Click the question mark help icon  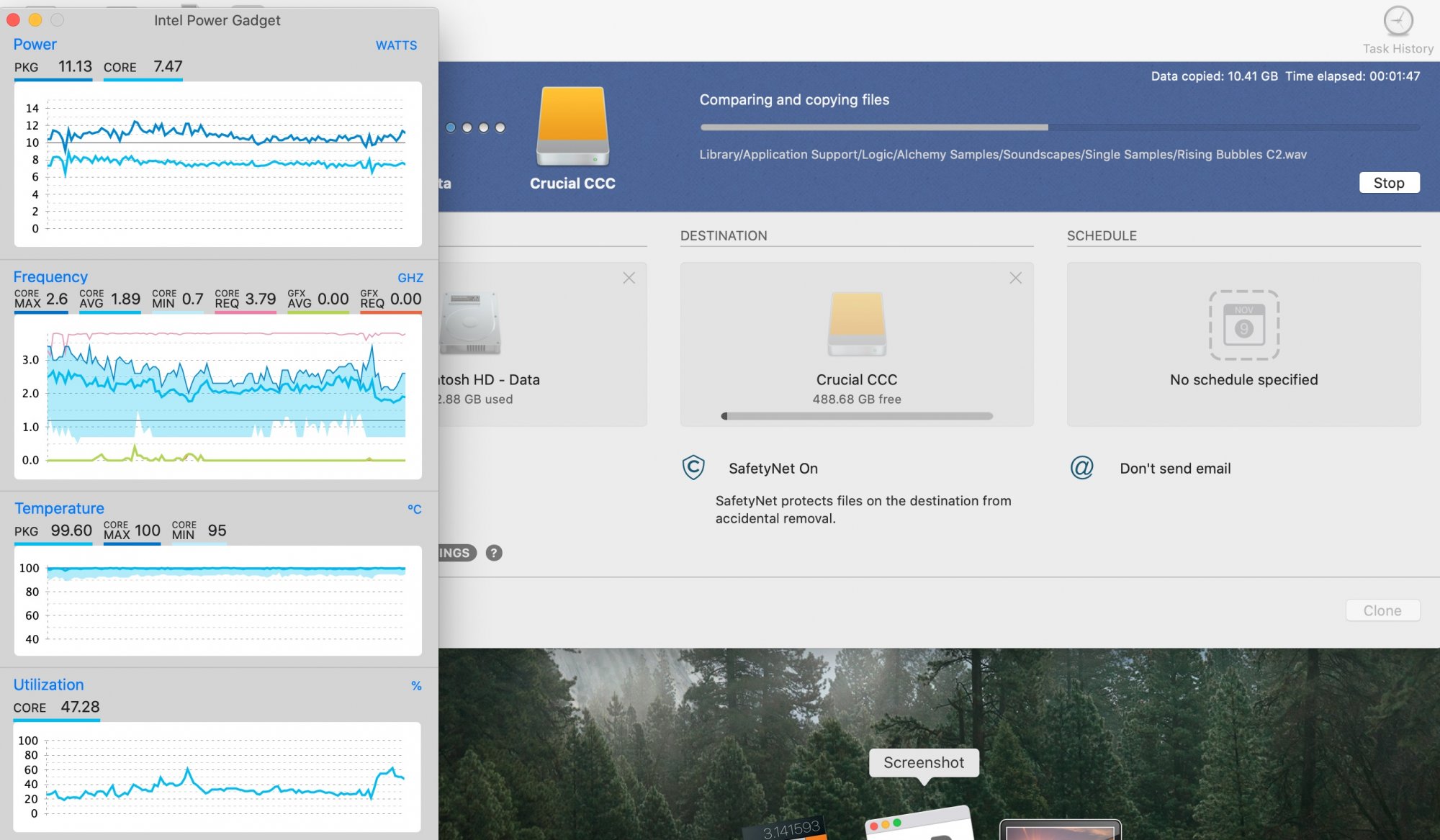(493, 553)
